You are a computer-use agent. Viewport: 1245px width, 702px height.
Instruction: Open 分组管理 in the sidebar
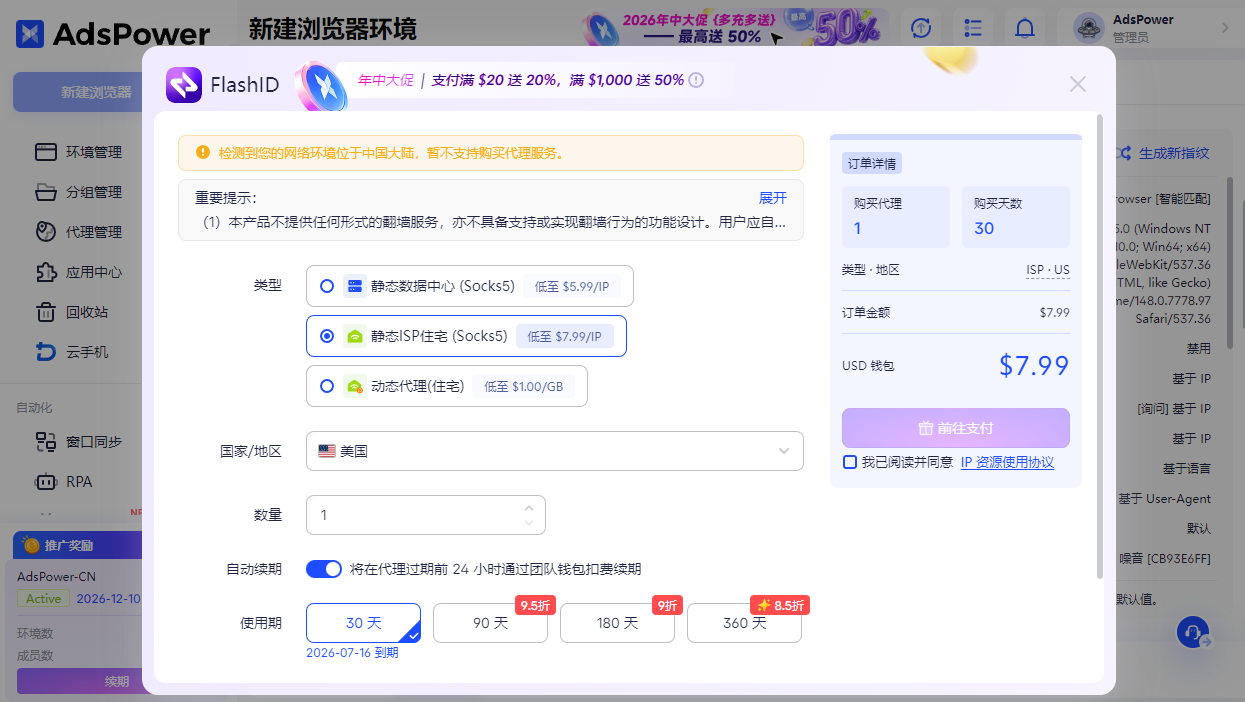click(x=94, y=192)
